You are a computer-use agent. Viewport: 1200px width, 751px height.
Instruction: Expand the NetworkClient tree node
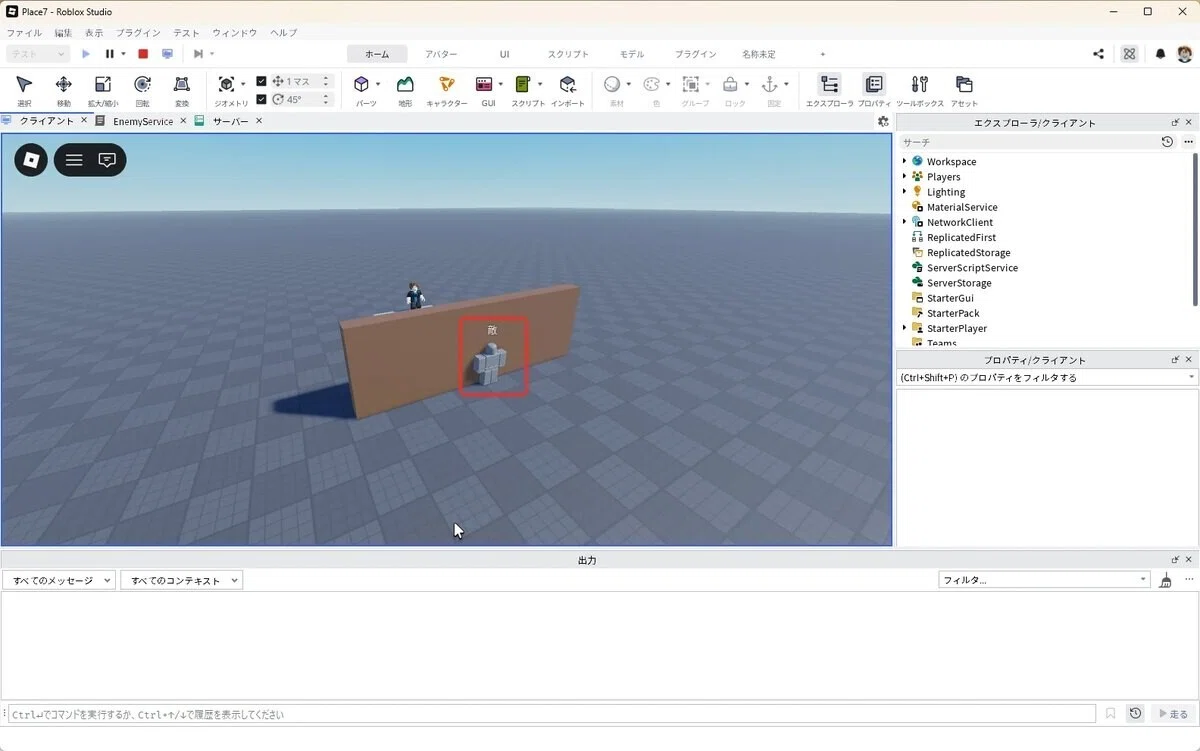[905, 222]
